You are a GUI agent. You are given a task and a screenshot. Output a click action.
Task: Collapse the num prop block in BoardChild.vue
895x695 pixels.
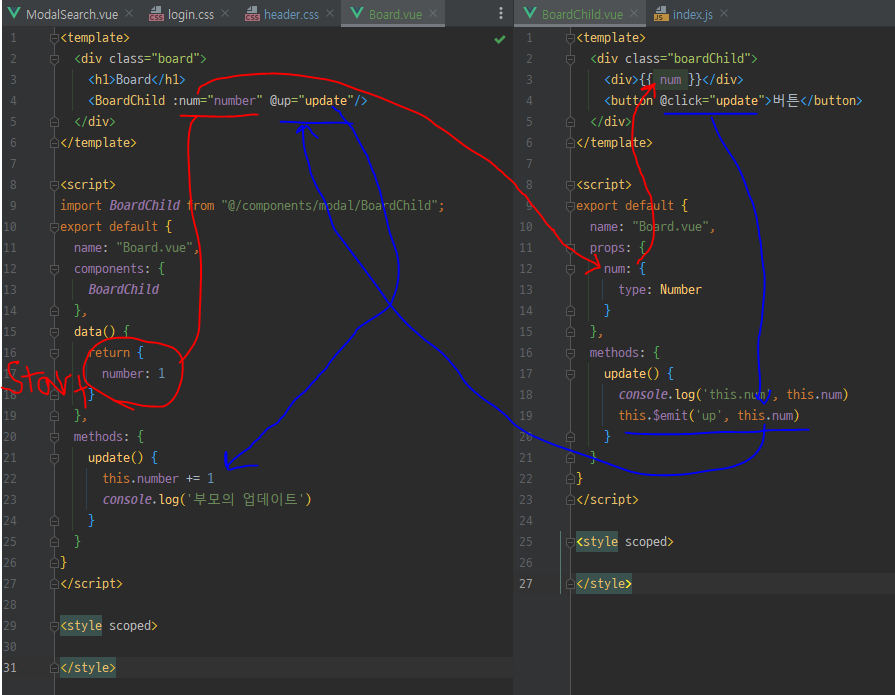[570, 269]
